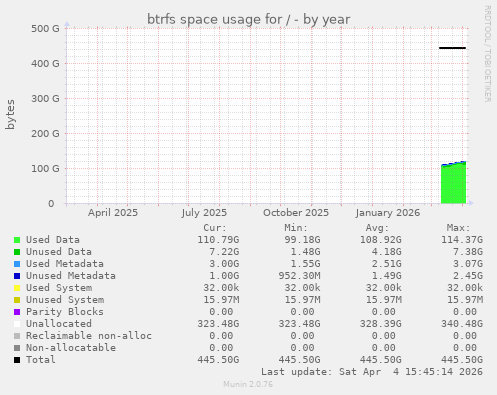Click the 'Unallocated' legend label

59,324
